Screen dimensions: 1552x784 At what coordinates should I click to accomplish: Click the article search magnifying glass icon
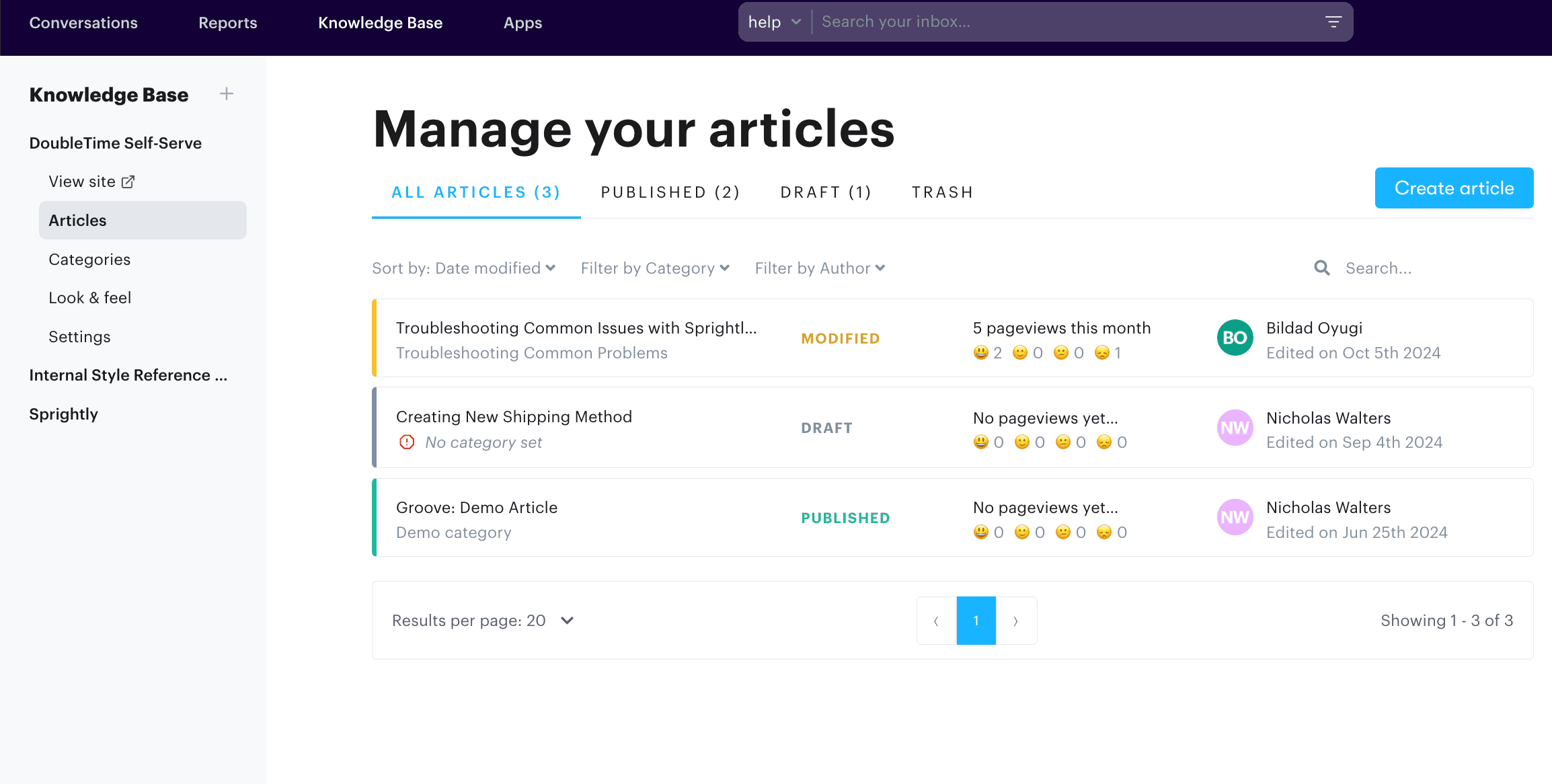[1321, 268]
